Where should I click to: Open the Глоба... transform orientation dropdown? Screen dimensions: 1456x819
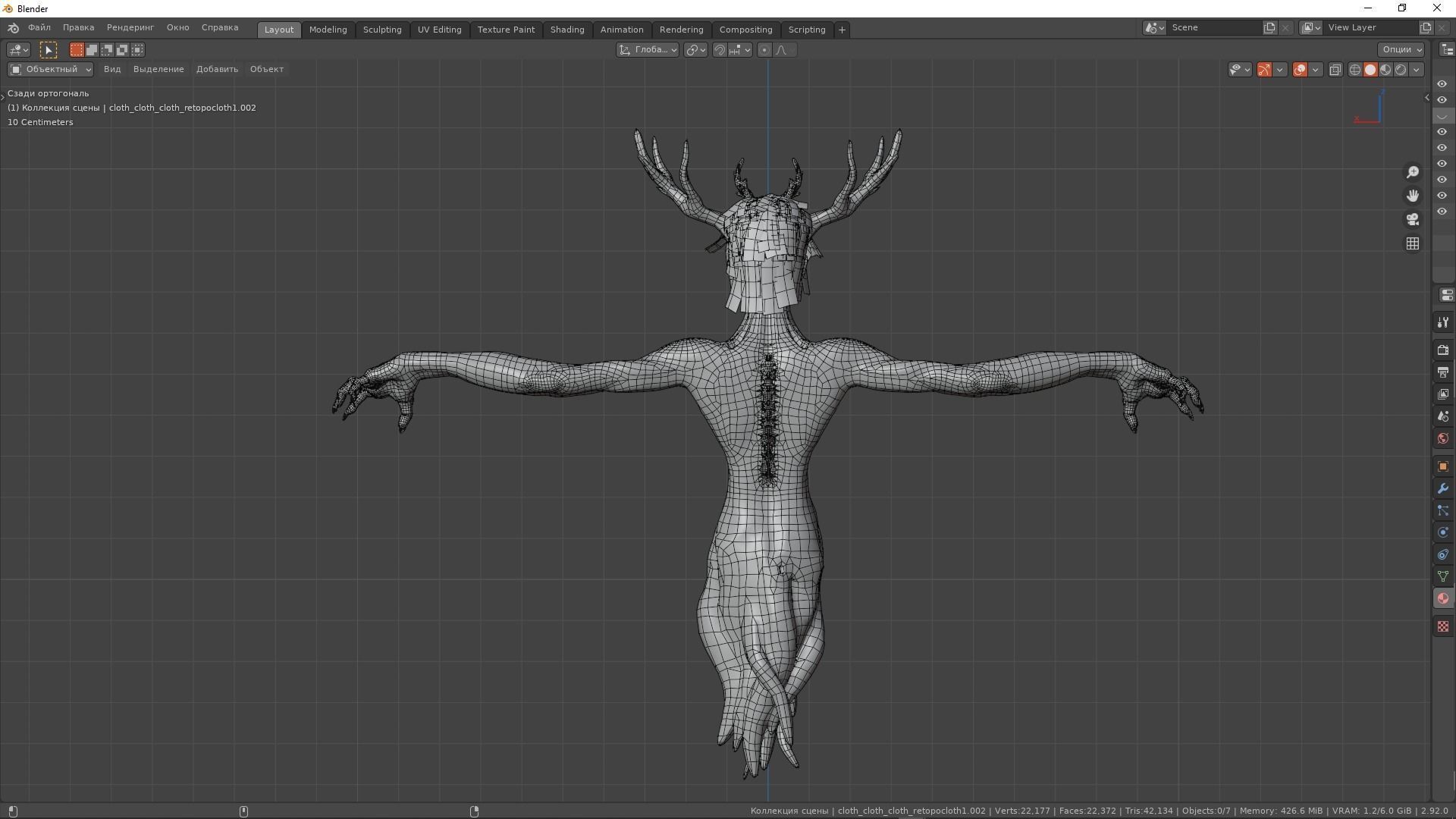click(x=648, y=50)
